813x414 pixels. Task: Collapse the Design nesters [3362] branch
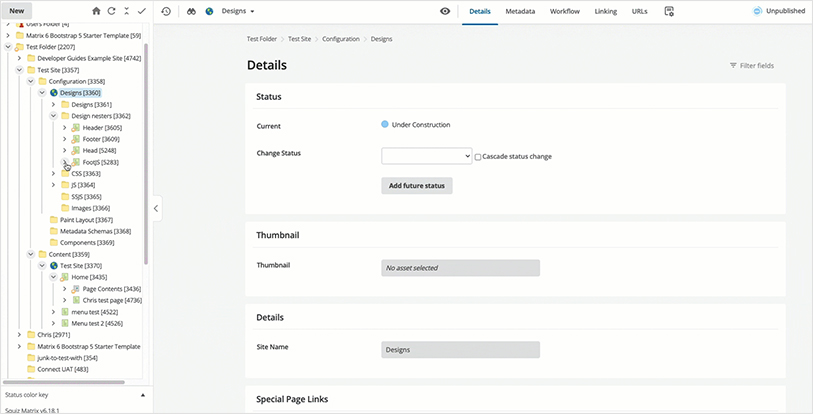click(53, 116)
